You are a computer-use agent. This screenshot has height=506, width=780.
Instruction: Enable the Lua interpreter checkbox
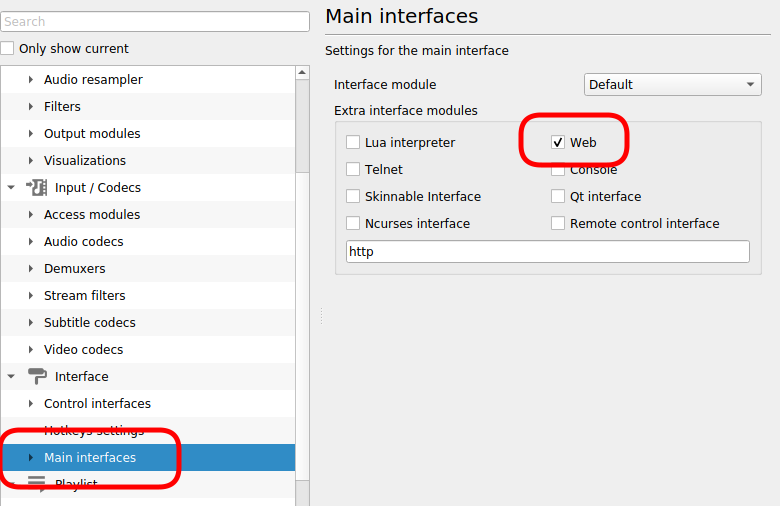pos(353,143)
